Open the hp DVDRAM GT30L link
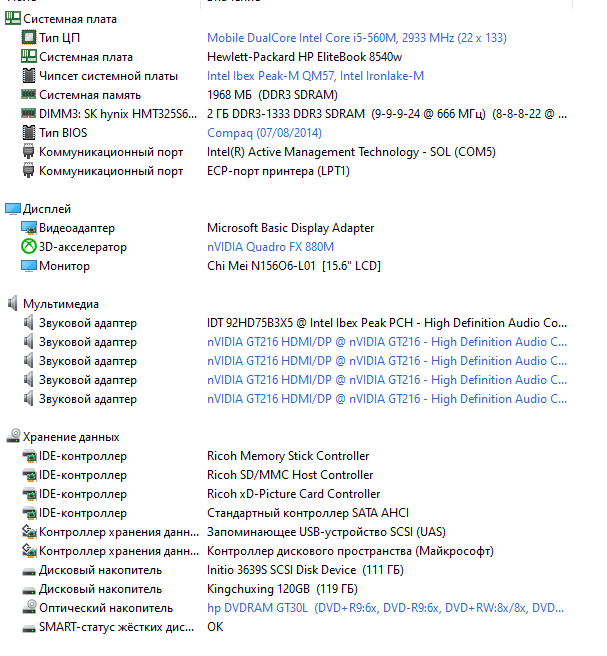This screenshot has height=656, width=607. pyautogui.click(x=386, y=608)
